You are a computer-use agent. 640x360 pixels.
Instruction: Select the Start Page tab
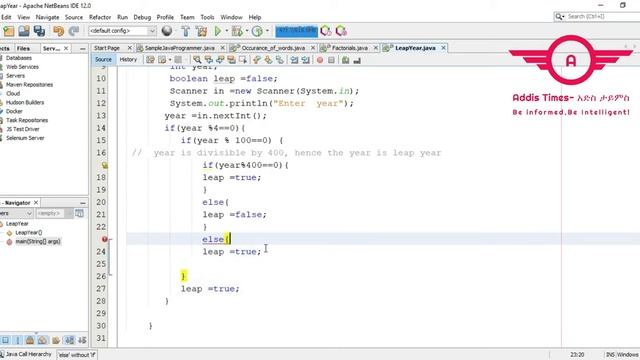pyautogui.click(x=107, y=48)
